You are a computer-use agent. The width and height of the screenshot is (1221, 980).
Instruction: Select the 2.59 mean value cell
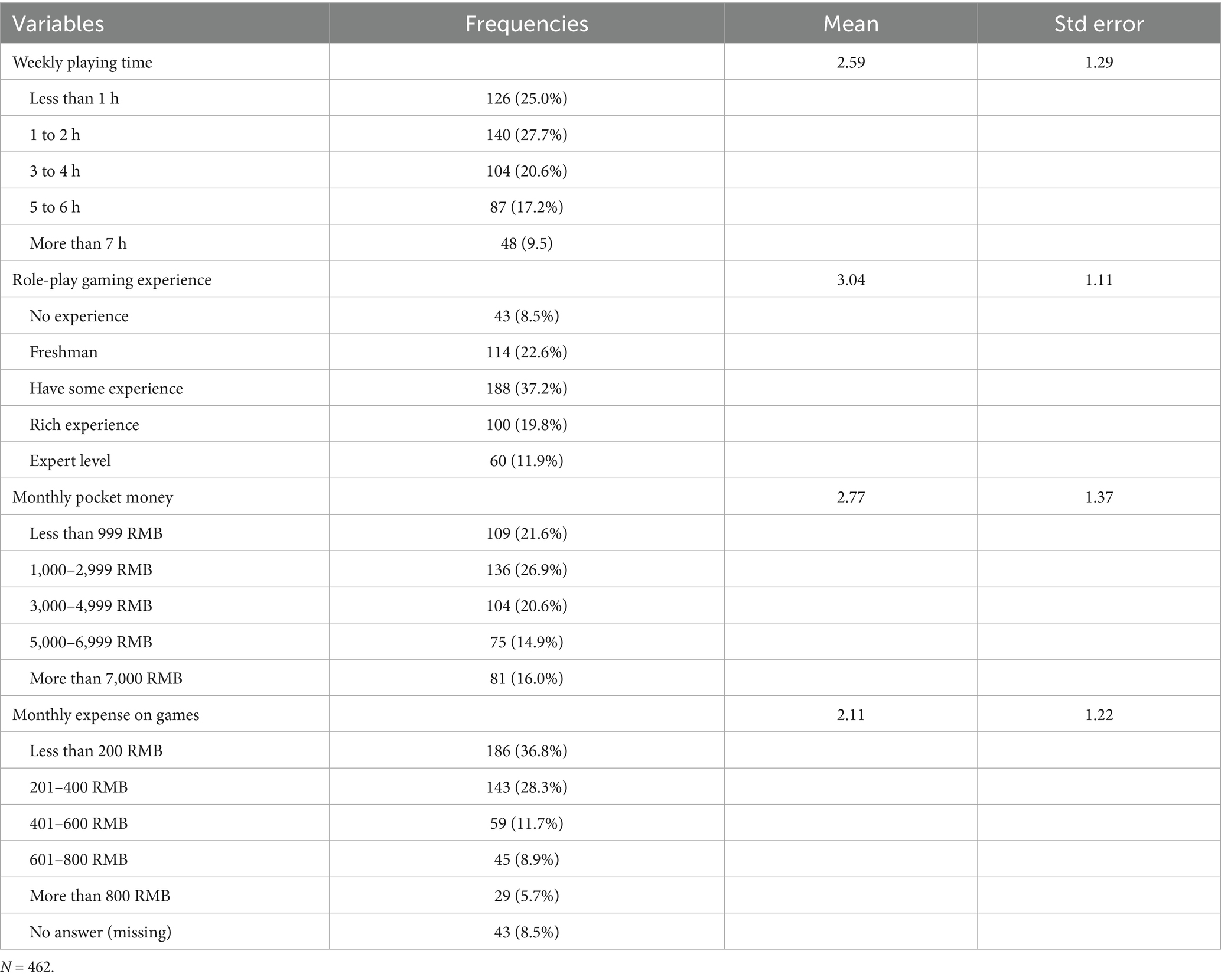[x=851, y=62]
